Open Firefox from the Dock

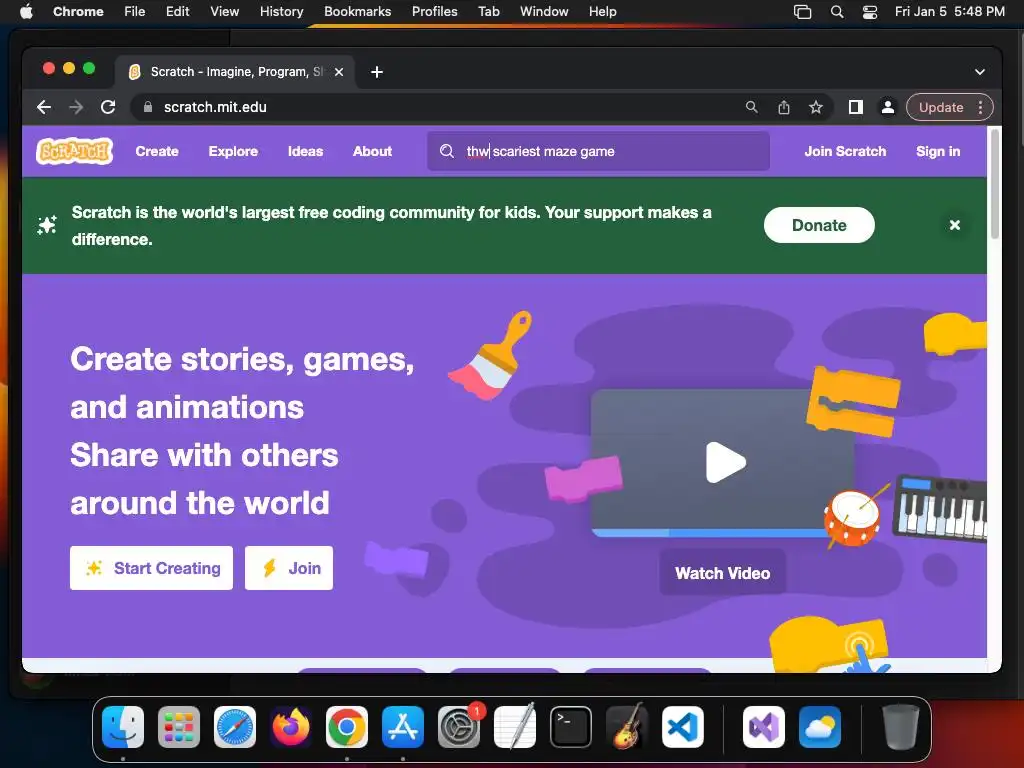click(x=291, y=727)
